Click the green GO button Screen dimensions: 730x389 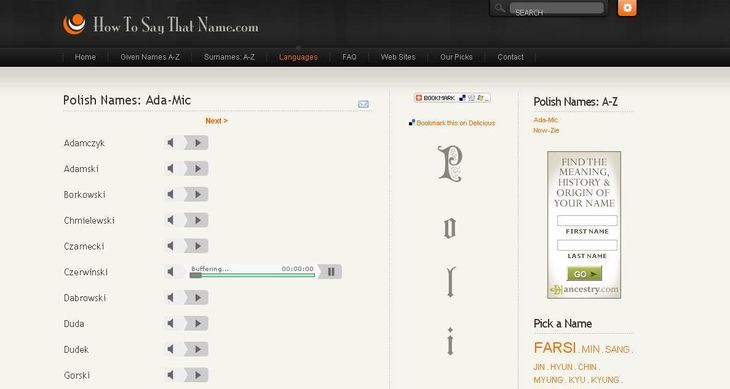(x=584, y=274)
